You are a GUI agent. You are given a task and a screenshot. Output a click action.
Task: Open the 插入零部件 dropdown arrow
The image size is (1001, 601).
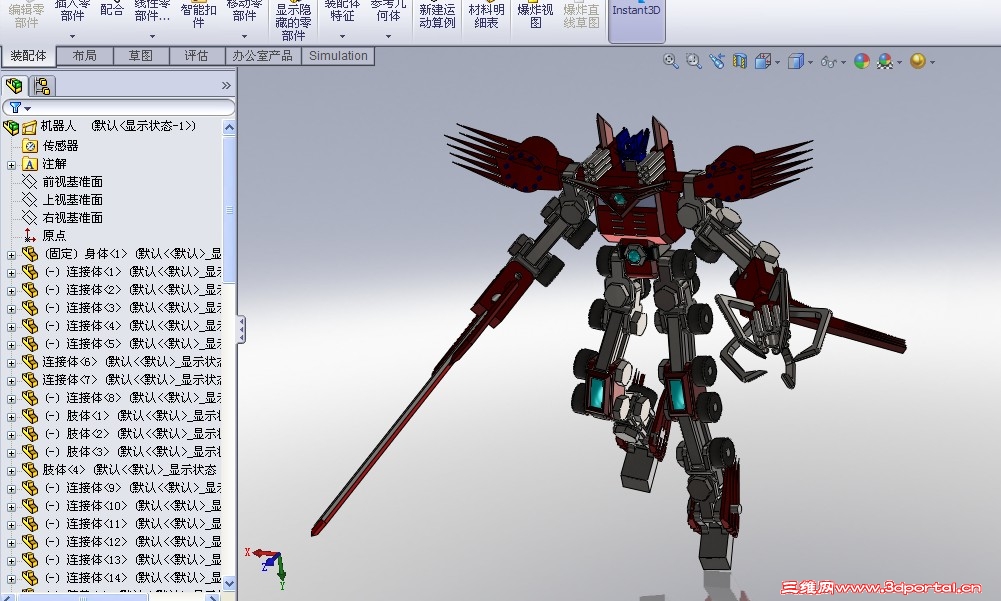(x=72, y=37)
